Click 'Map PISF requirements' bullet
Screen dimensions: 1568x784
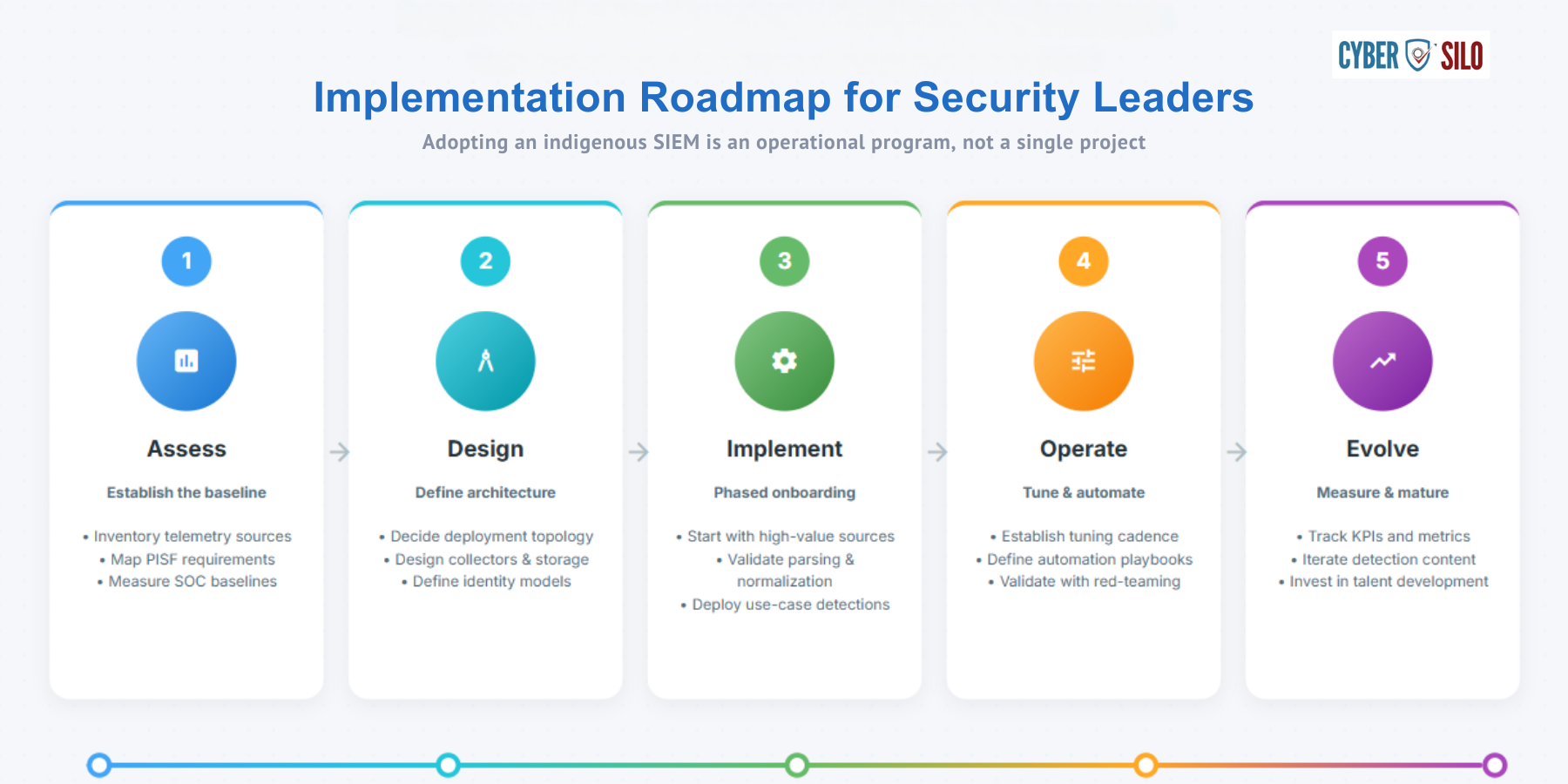(186, 559)
